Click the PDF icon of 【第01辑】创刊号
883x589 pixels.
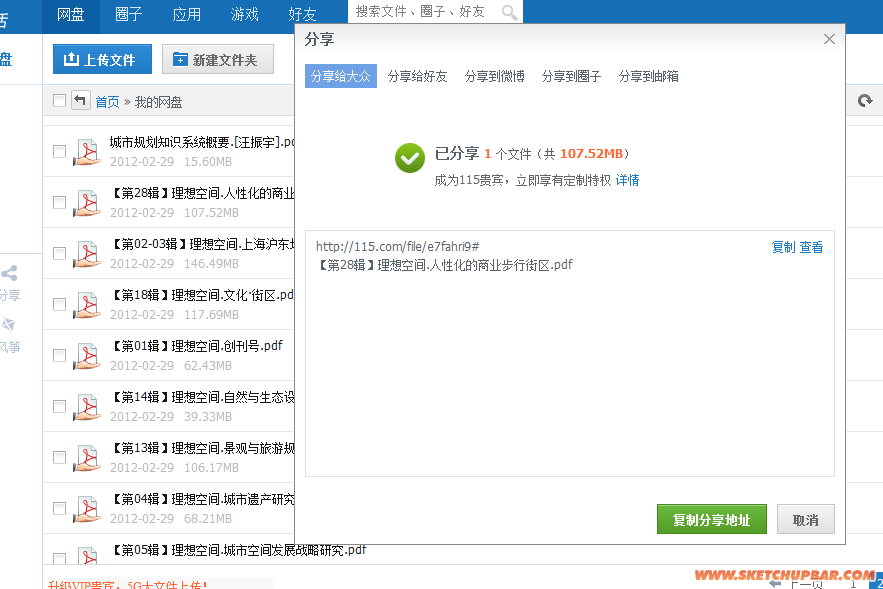click(x=87, y=356)
